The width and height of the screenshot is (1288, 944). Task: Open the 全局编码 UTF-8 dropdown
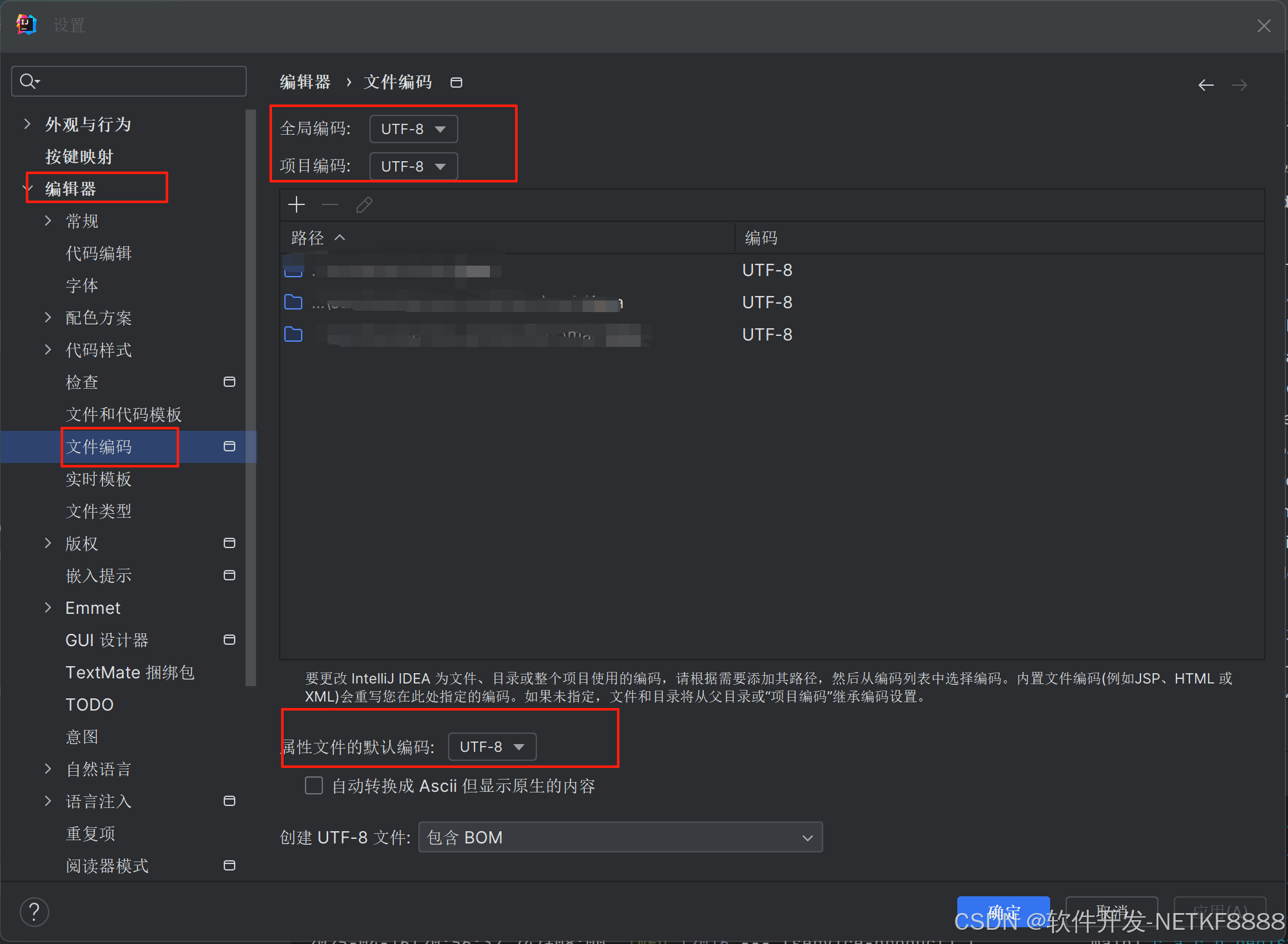413,128
